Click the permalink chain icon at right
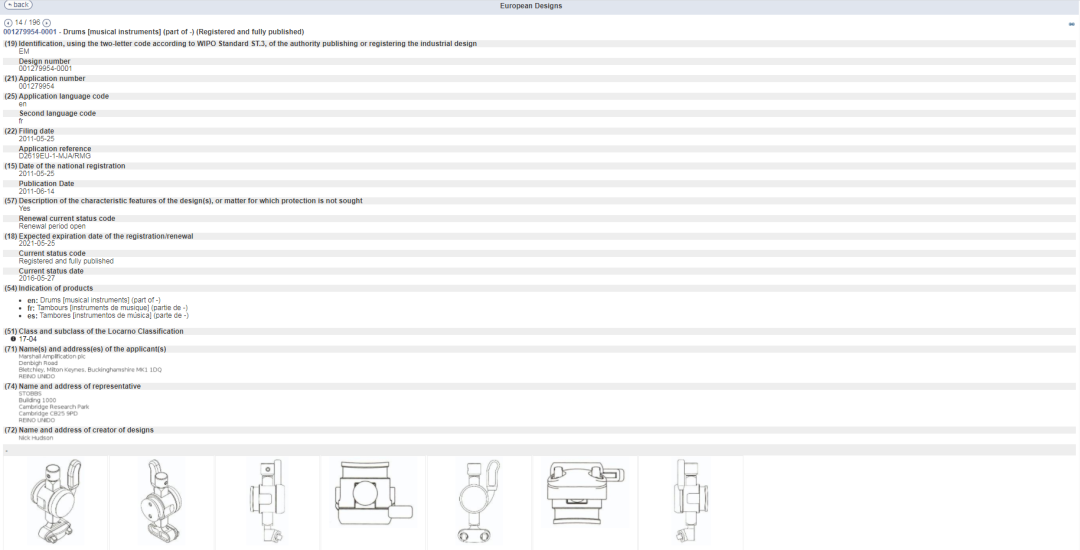The image size is (1080, 550). tap(1072, 24)
